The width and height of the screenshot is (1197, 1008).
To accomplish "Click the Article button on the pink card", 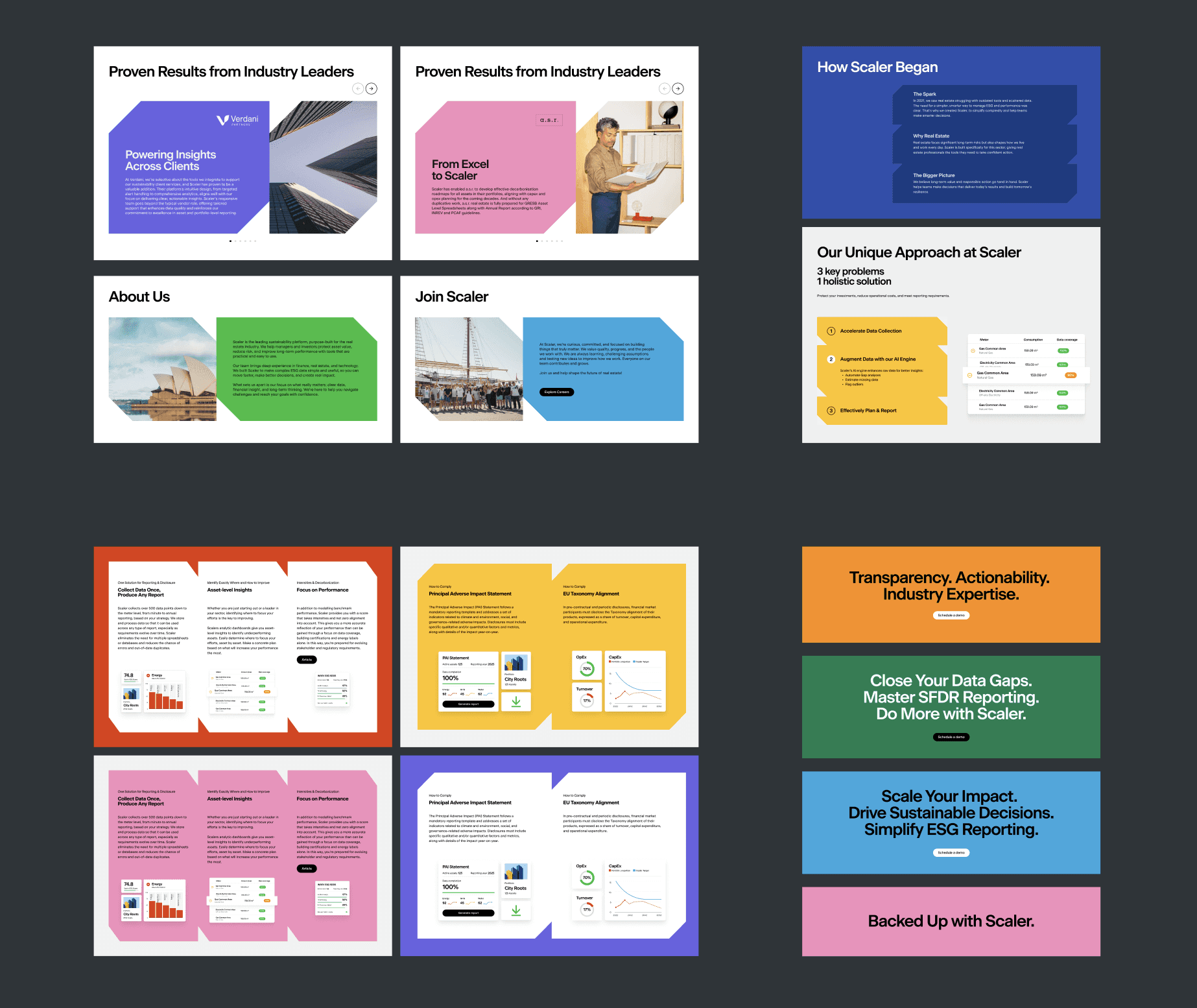I will (x=307, y=869).
